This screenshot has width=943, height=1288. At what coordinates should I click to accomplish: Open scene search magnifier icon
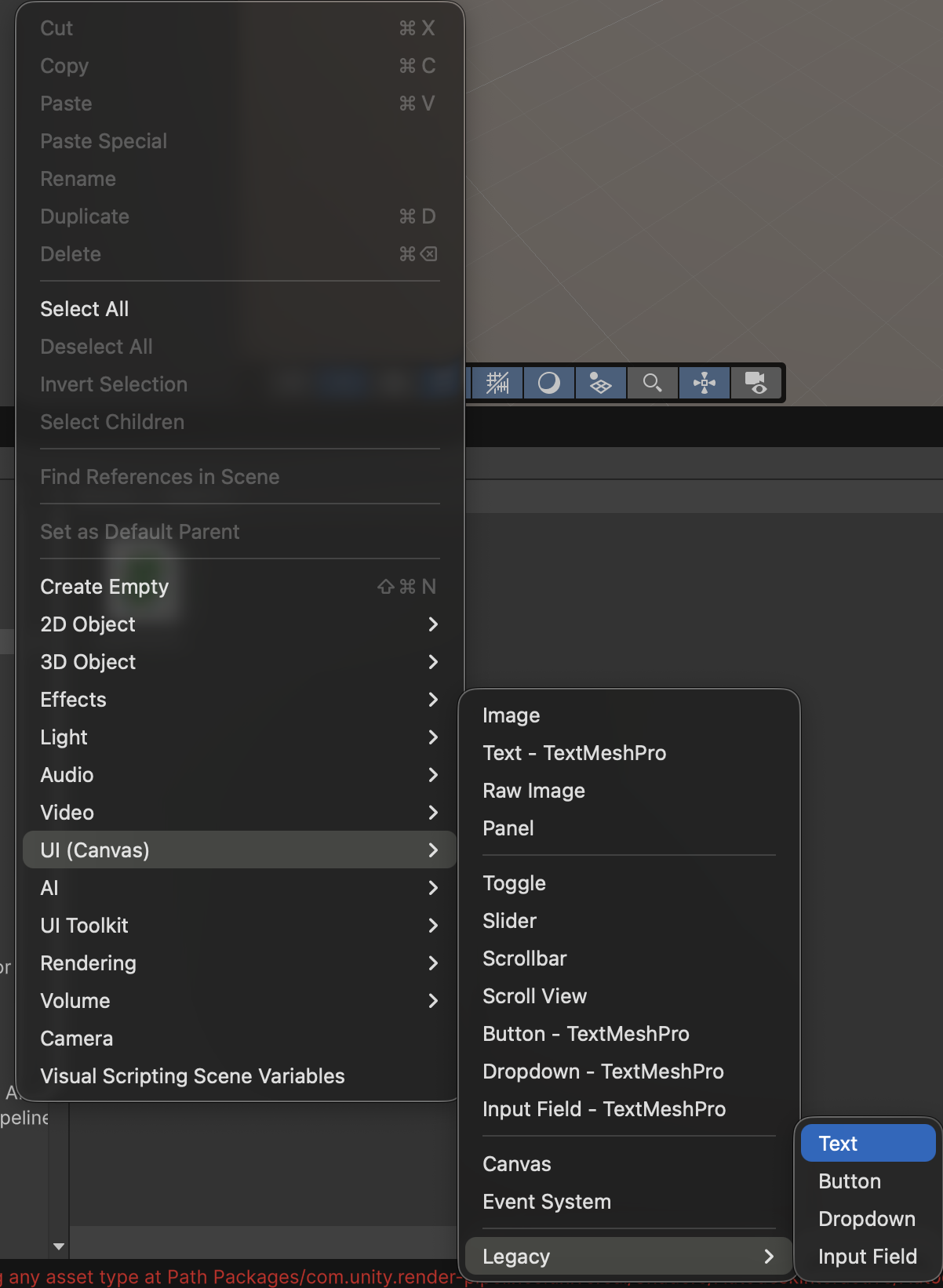[653, 383]
